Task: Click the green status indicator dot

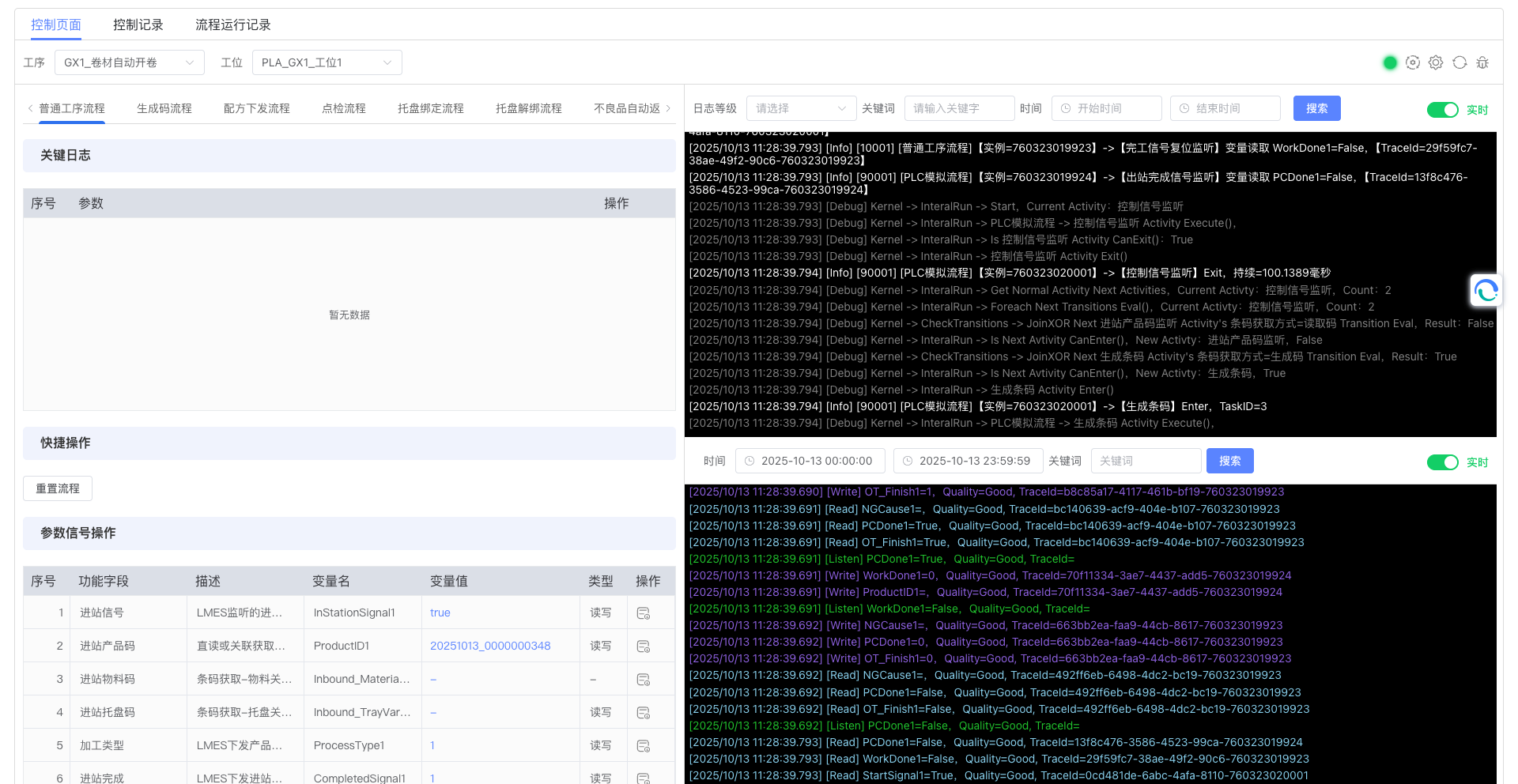Action: 1390,62
